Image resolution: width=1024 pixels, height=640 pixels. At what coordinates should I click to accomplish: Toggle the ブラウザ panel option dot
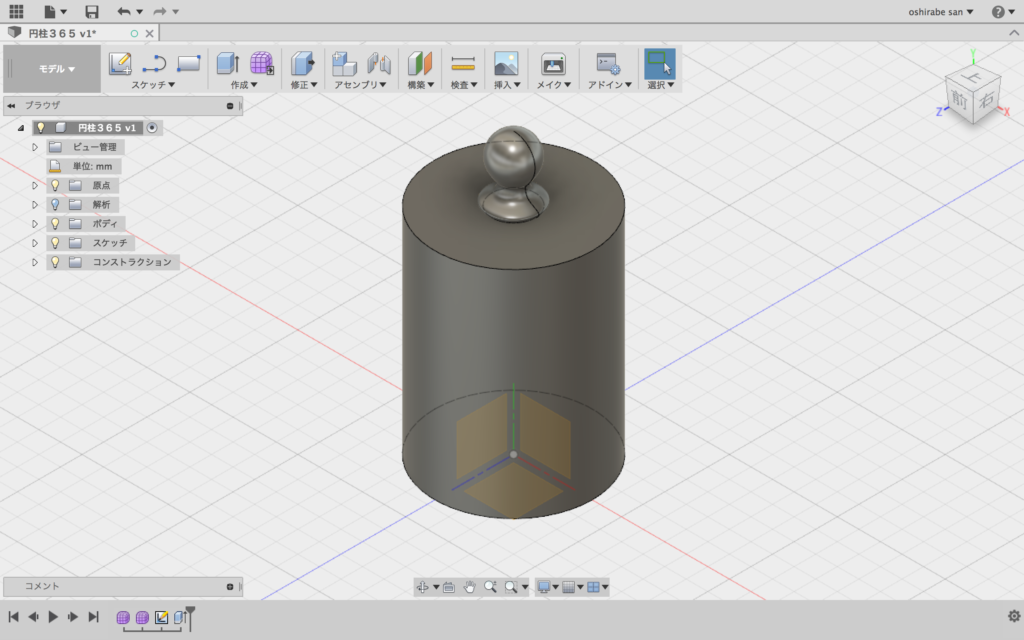click(230, 105)
